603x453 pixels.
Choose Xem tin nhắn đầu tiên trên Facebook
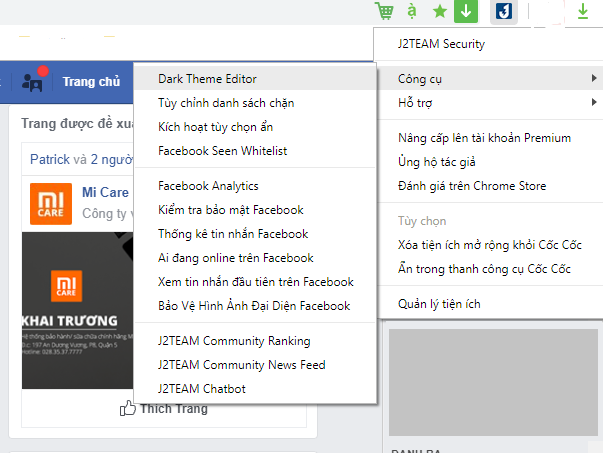[x=255, y=282]
